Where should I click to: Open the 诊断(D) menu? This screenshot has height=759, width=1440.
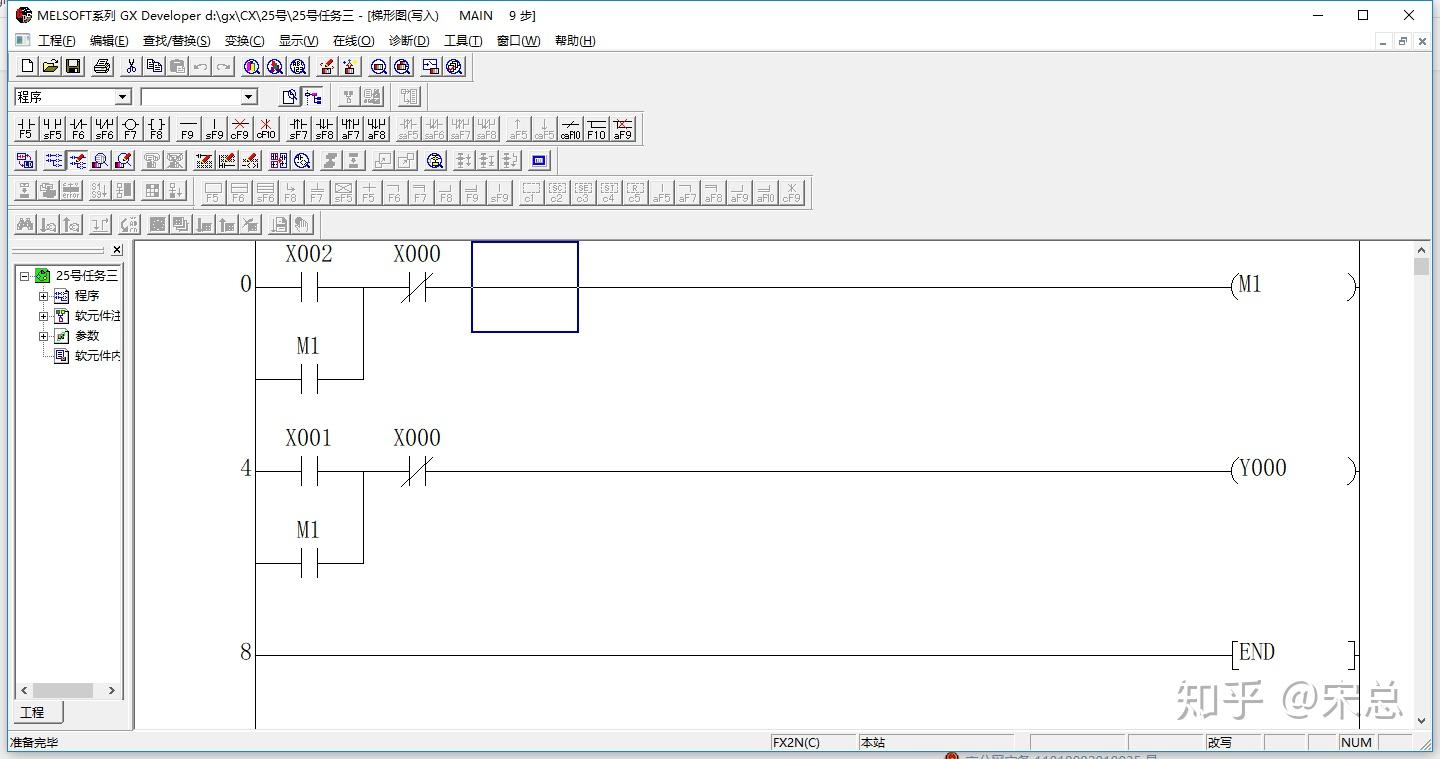pos(409,41)
